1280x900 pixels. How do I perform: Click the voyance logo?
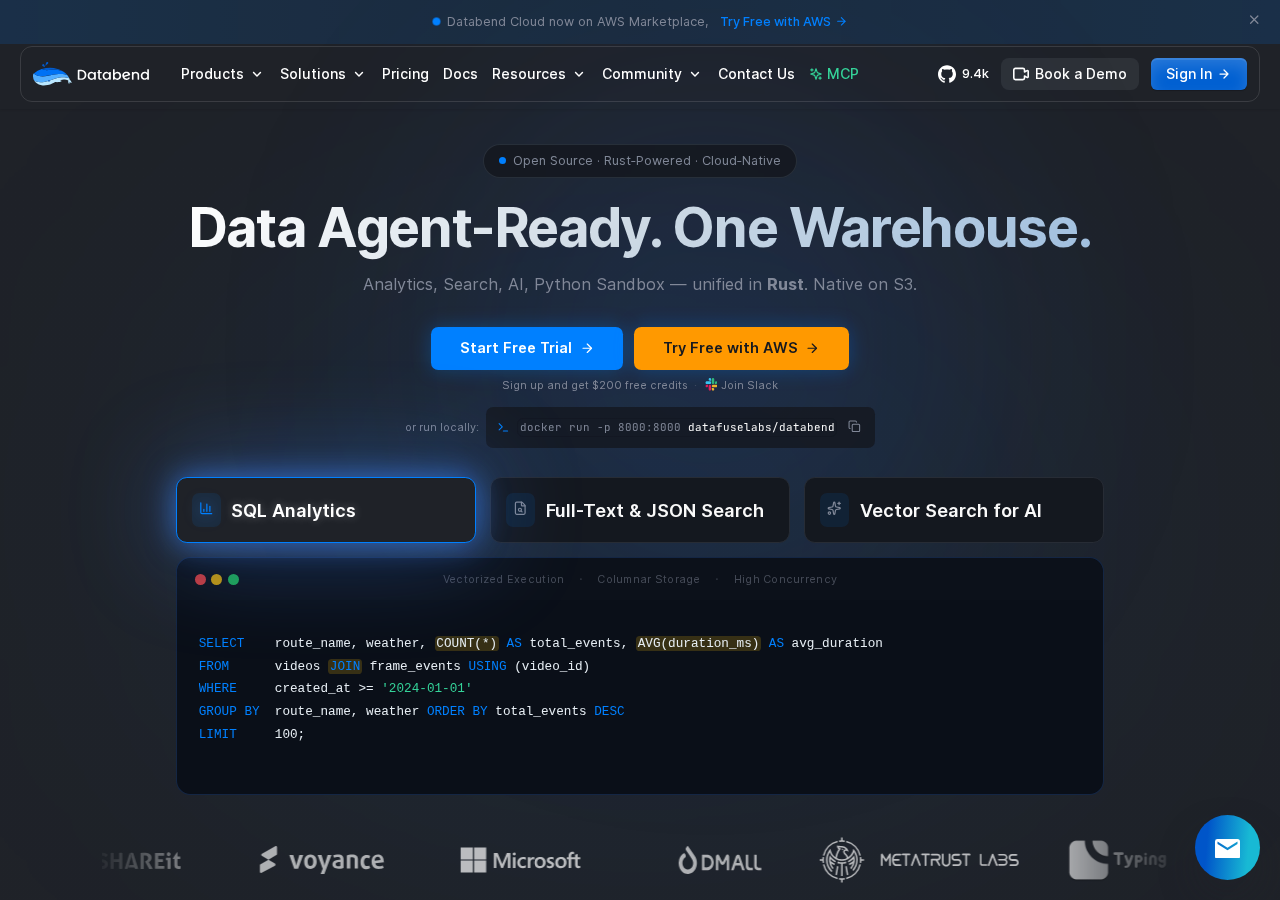tap(322, 860)
